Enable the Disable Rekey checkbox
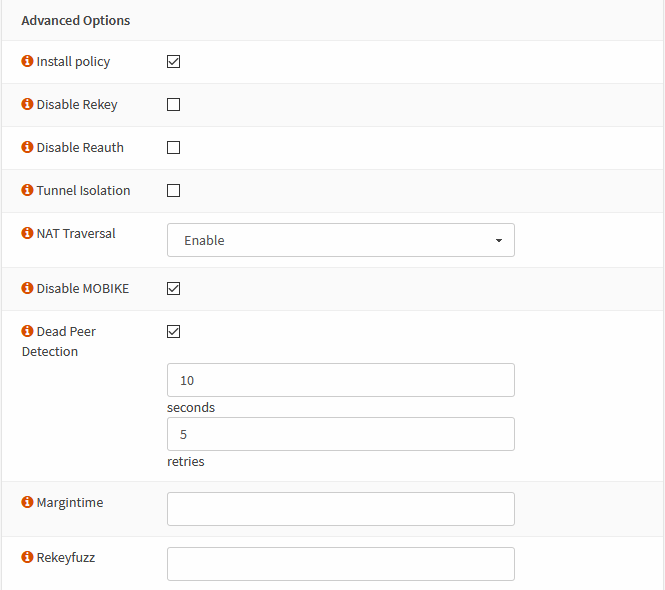The image size is (665, 590). coord(173,104)
